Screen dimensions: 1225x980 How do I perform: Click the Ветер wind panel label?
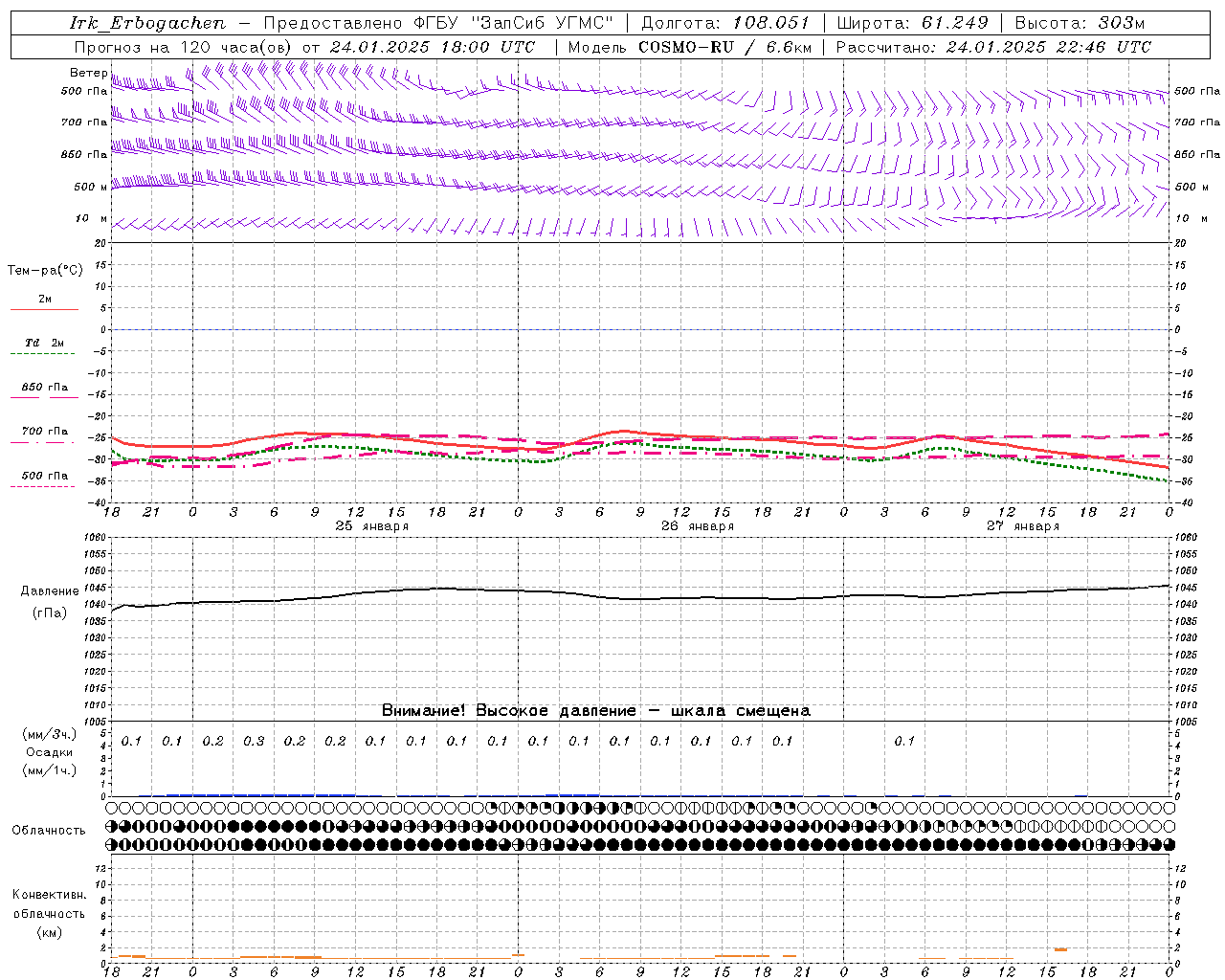click(x=88, y=73)
